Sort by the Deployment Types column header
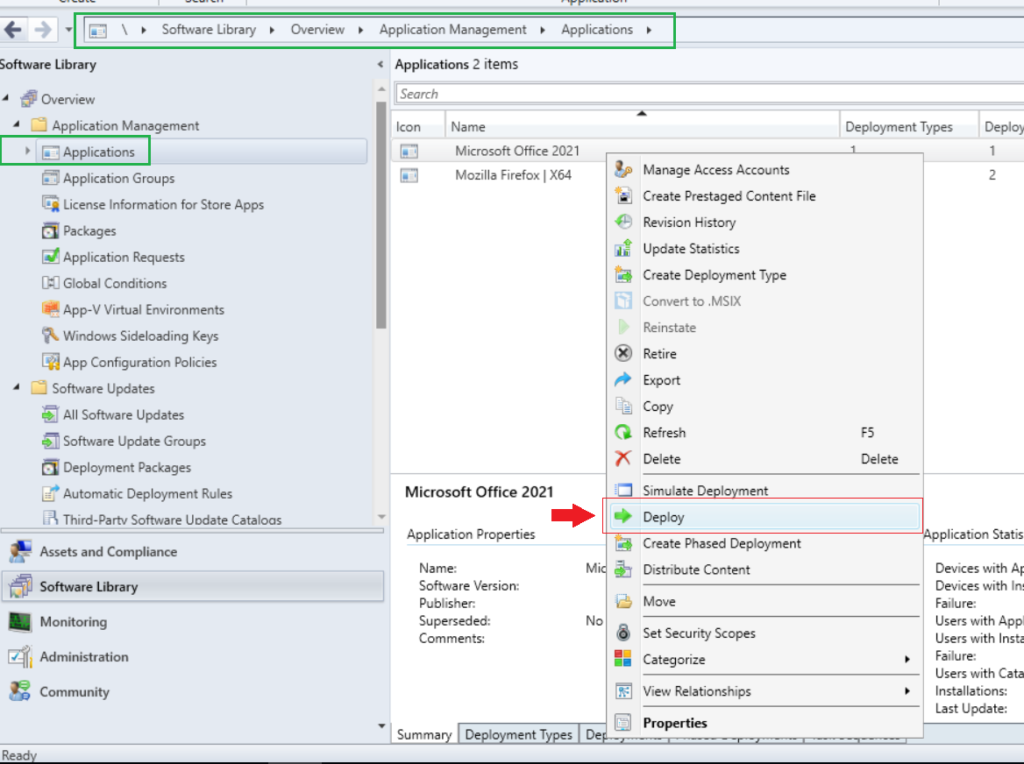The width and height of the screenshot is (1024, 764). 909,126
